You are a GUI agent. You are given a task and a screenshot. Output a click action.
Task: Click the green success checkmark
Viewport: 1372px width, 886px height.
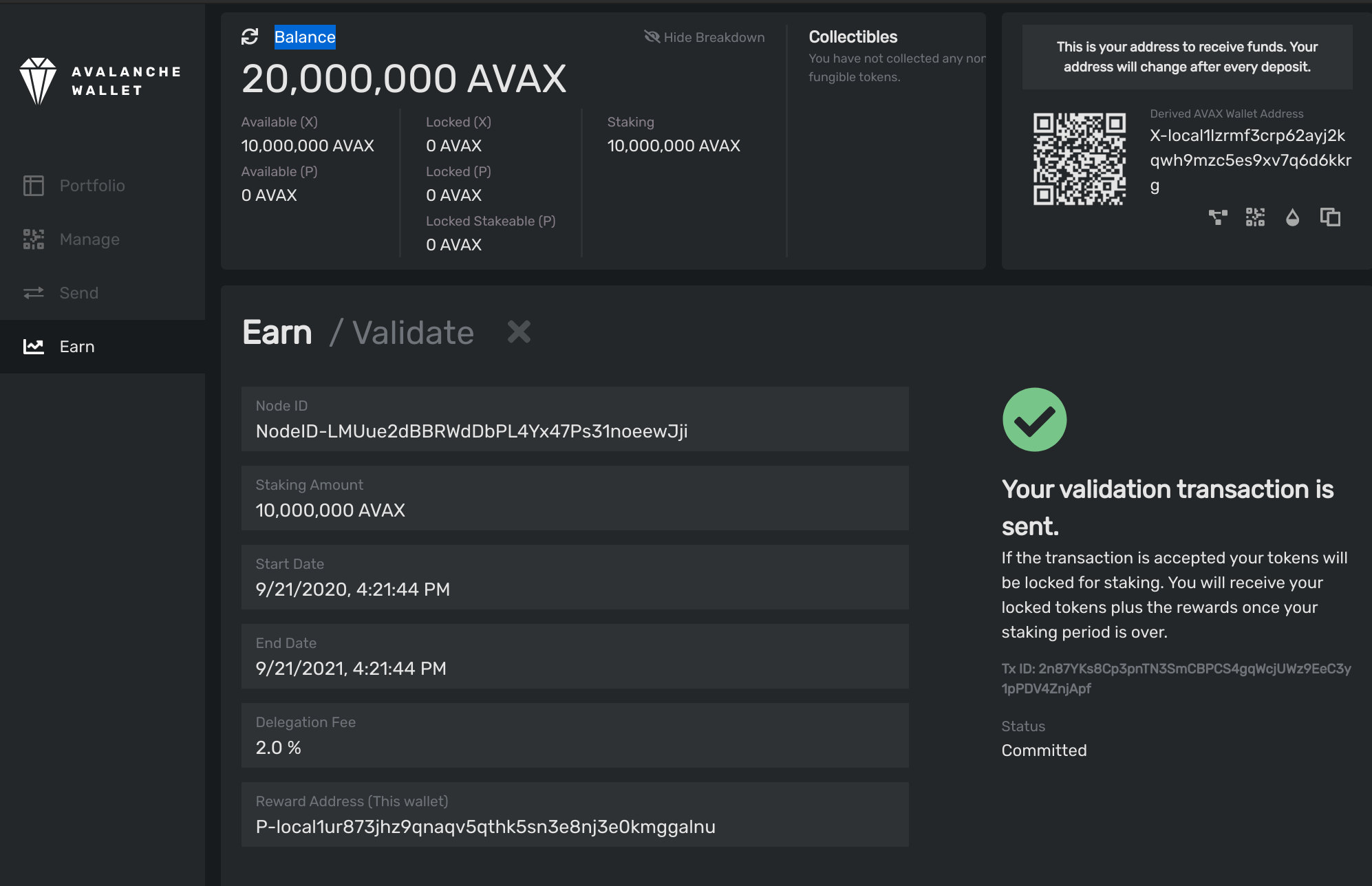(x=1034, y=420)
